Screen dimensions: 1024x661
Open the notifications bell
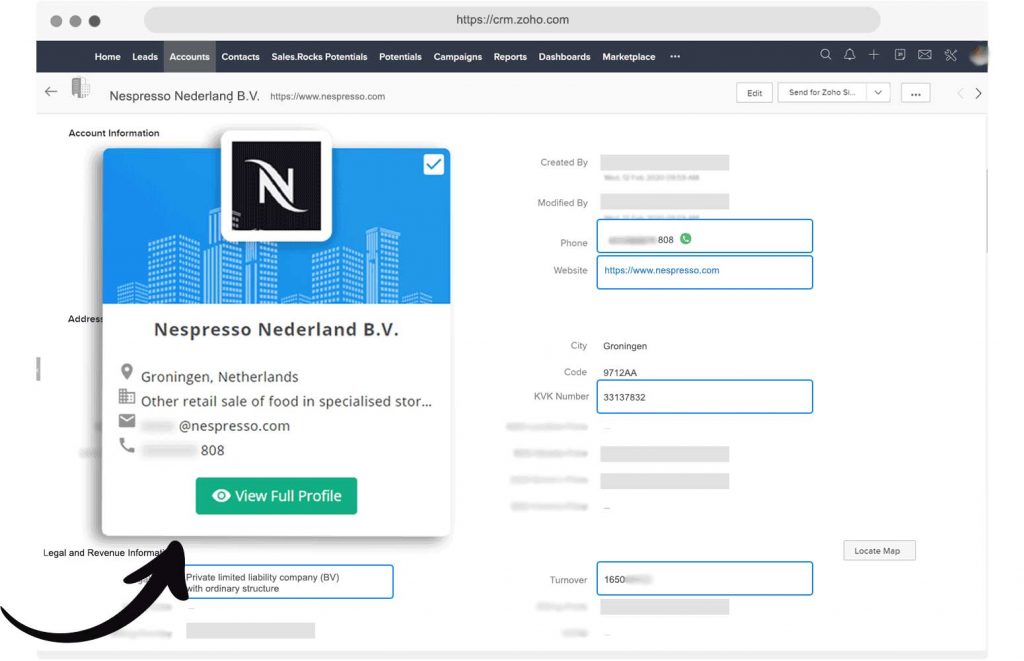(849, 56)
